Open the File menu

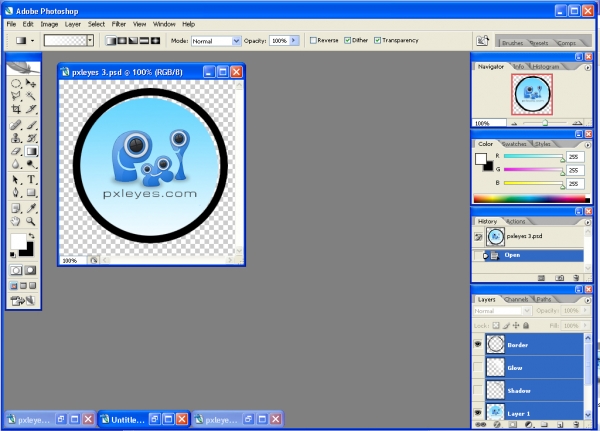tap(11, 24)
